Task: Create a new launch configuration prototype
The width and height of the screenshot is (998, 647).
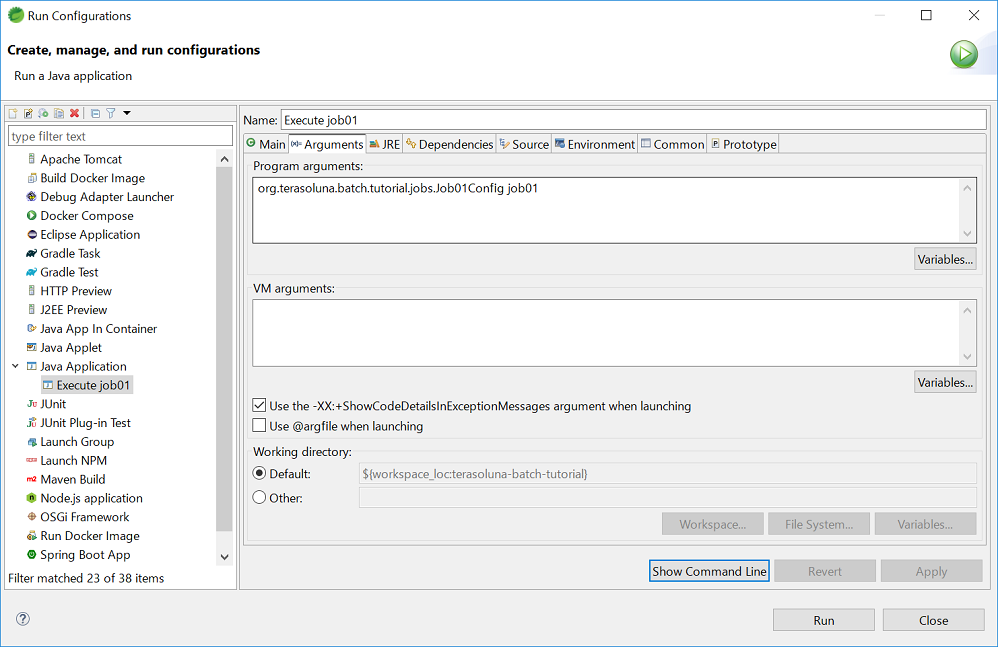Action: click(27, 113)
